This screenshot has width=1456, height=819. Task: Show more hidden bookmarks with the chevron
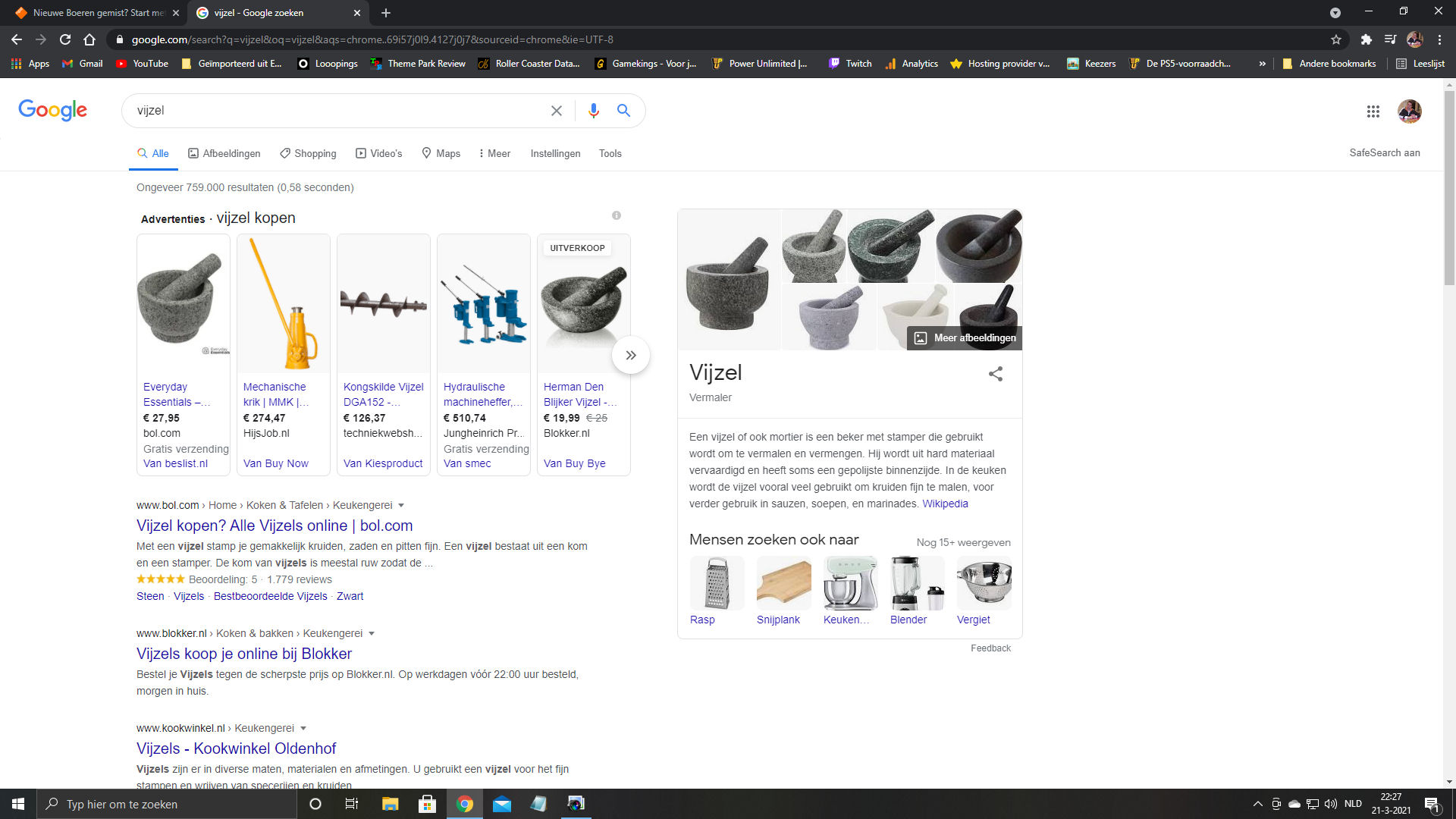(1262, 64)
